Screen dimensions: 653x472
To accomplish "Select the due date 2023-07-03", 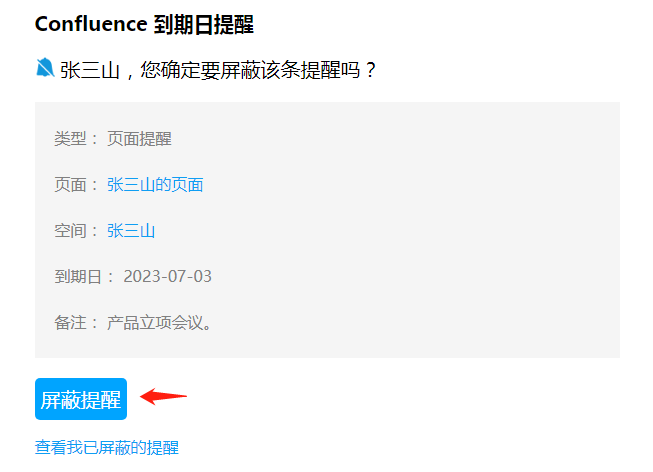I will [167, 276].
